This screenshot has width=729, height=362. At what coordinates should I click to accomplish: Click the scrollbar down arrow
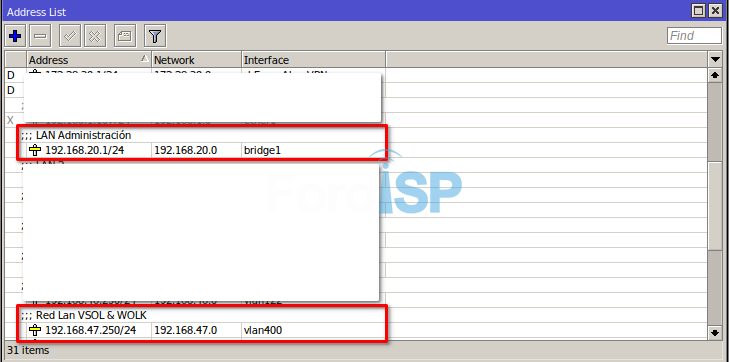(x=715, y=332)
